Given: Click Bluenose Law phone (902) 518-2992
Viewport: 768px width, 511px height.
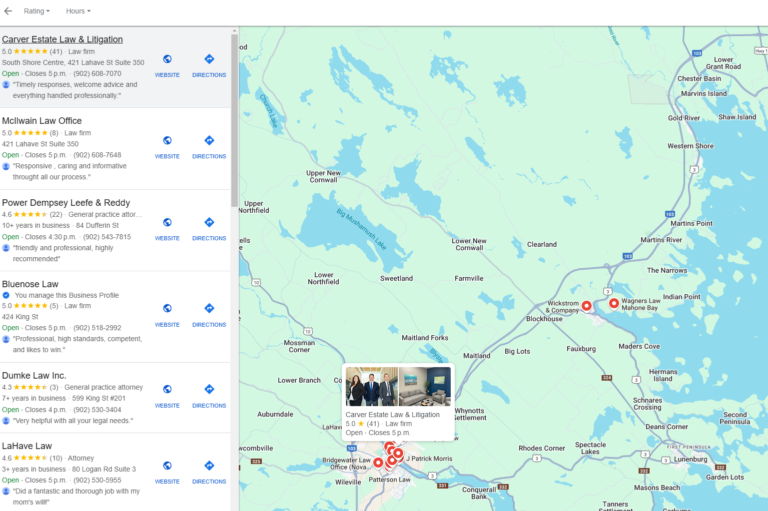Looking at the screenshot, I should 97,328.
